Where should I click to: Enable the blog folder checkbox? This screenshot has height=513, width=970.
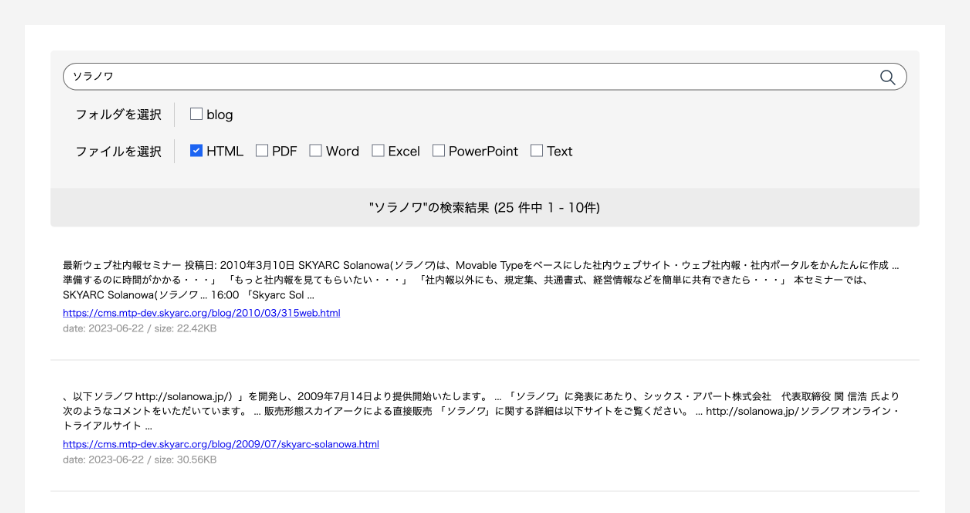[x=196, y=114]
